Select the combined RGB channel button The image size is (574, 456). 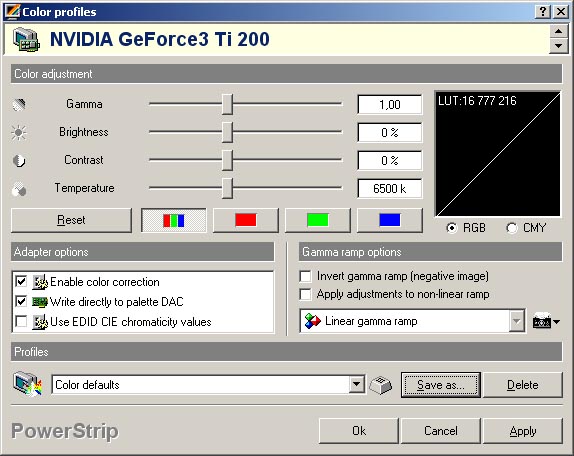(x=174, y=220)
